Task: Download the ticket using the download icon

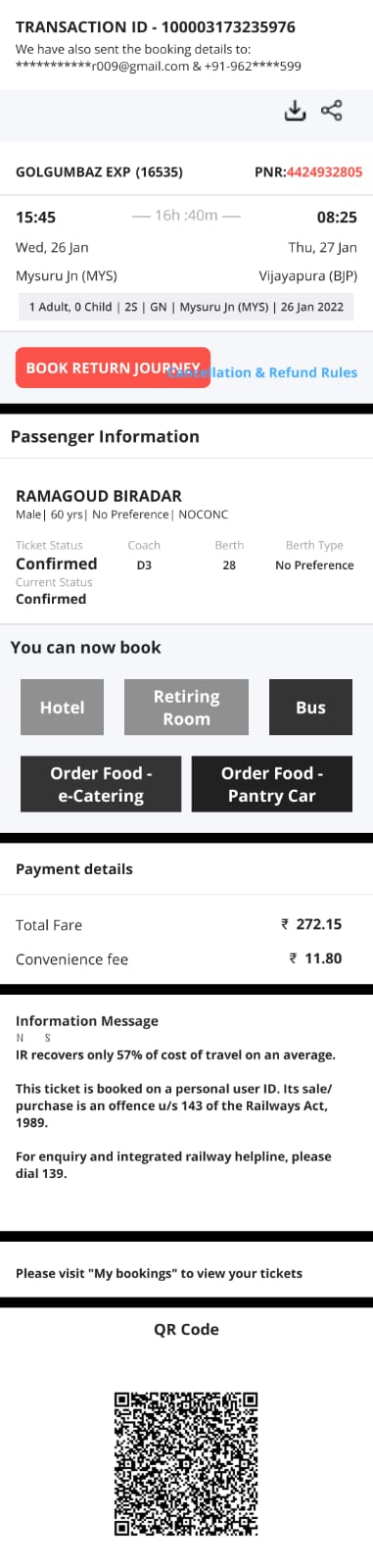Action: [295, 111]
